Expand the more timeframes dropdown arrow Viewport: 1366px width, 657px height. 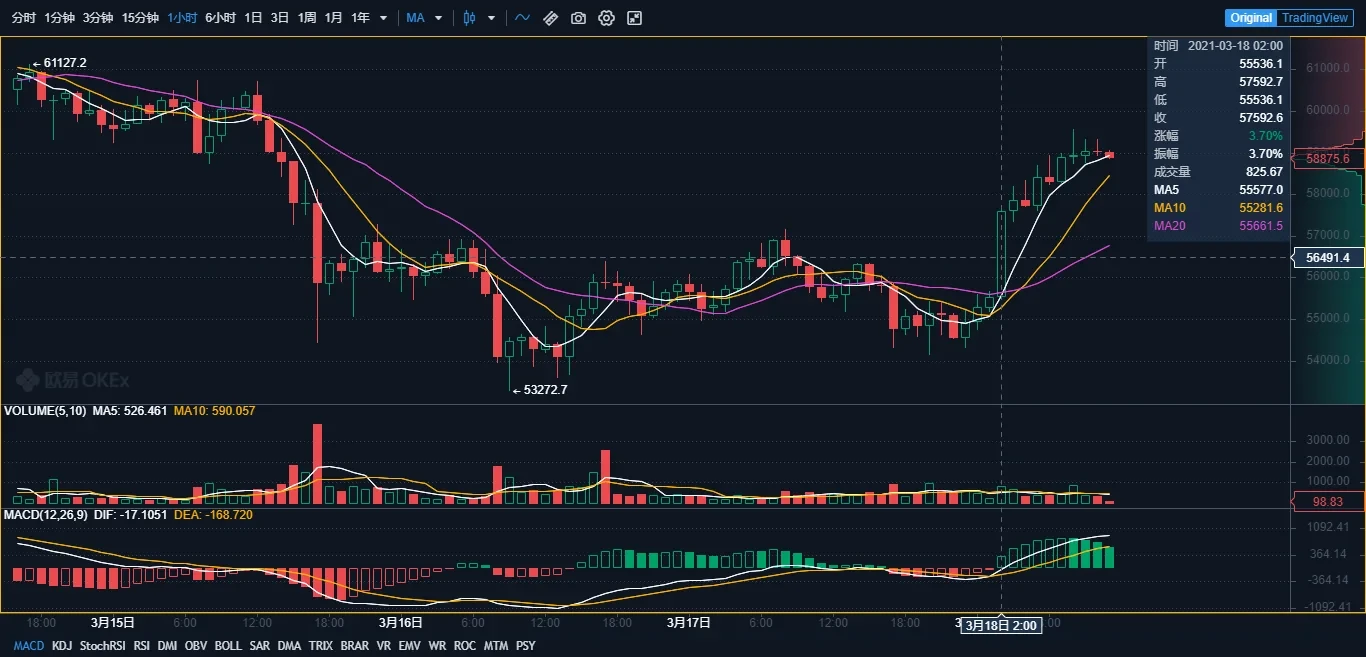click(x=383, y=18)
